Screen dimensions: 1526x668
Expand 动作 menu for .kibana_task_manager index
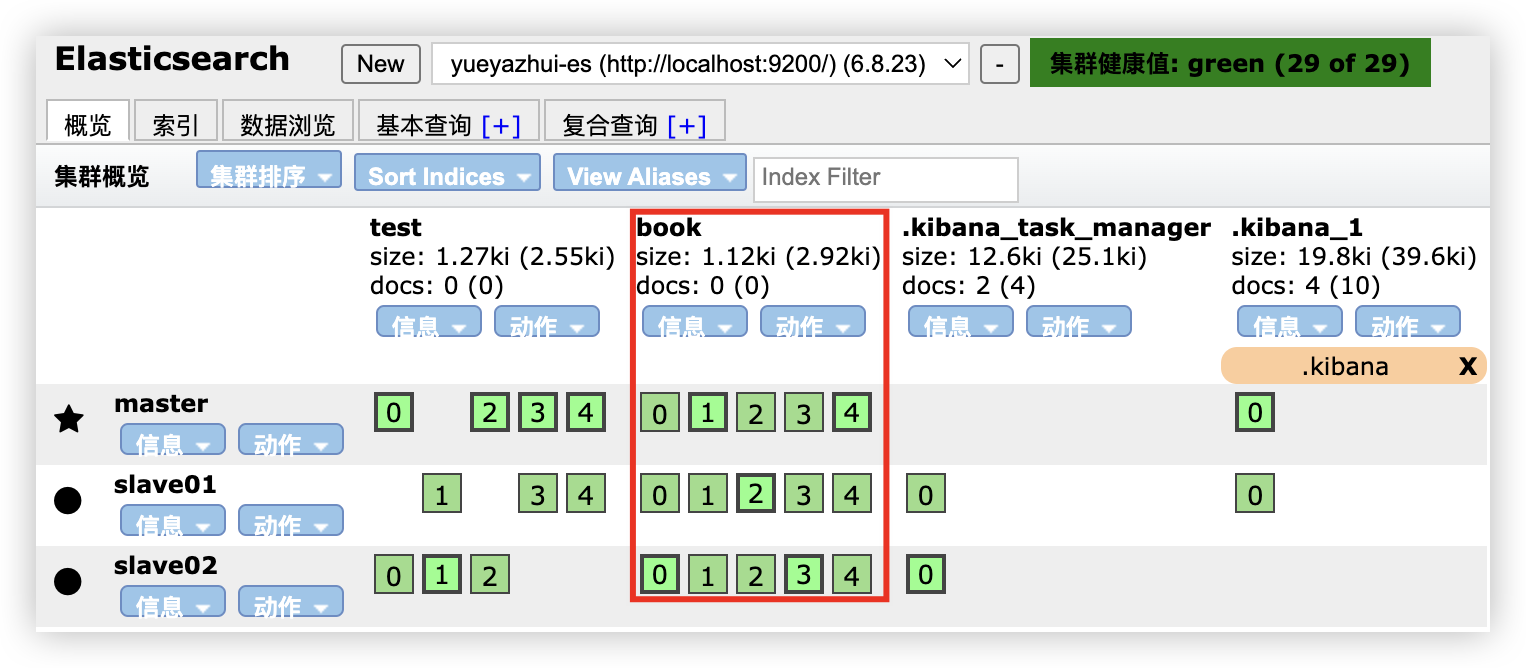pos(1079,322)
